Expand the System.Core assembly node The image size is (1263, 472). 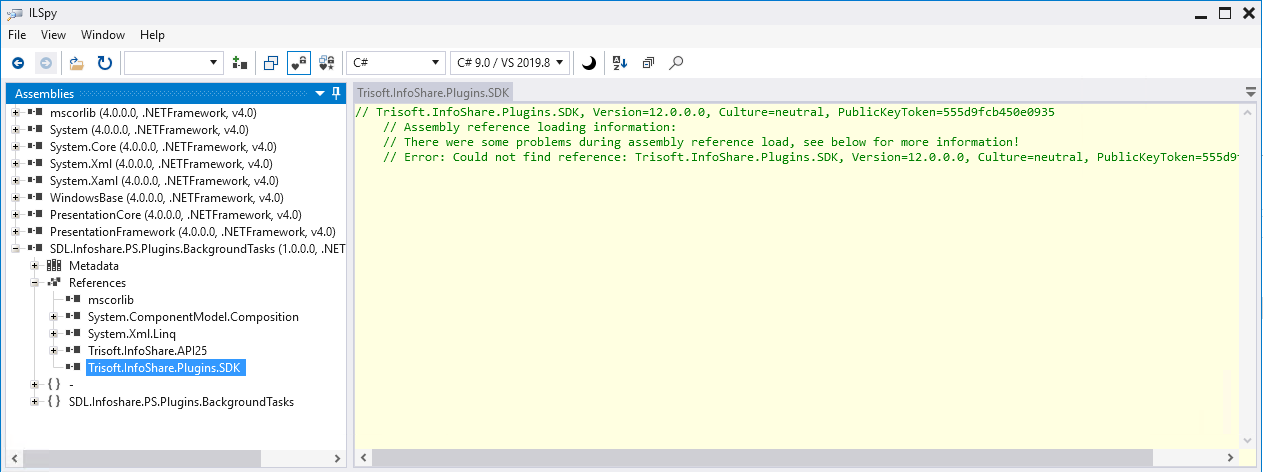point(16,146)
